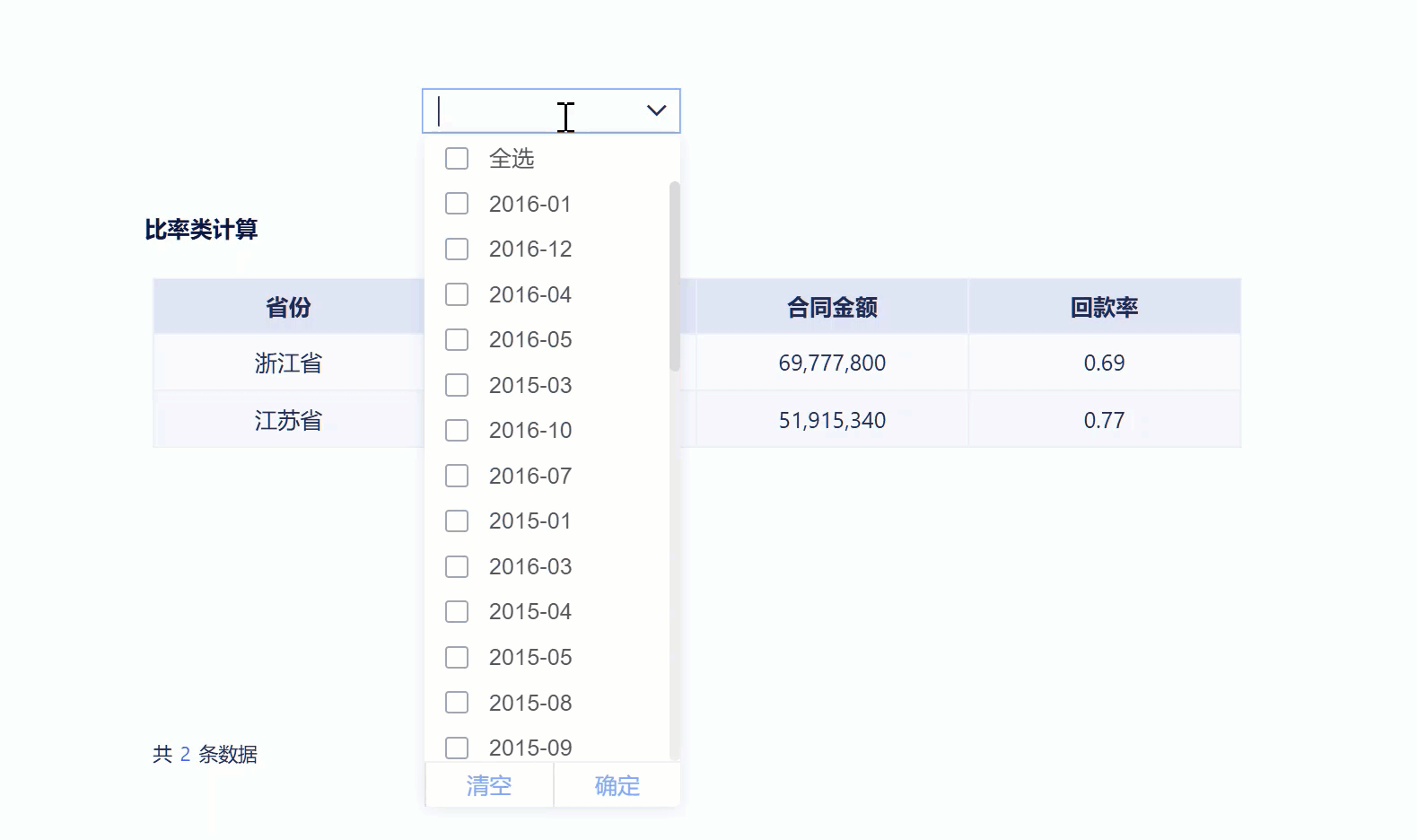Select the 省份 column header
The width and height of the screenshot is (1418, 840).
[287, 306]
